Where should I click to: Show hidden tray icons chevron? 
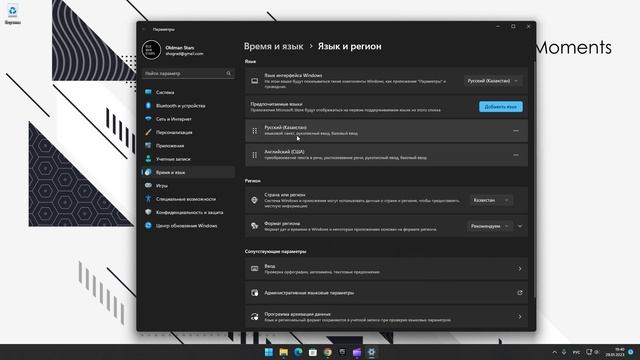(554, 352)
